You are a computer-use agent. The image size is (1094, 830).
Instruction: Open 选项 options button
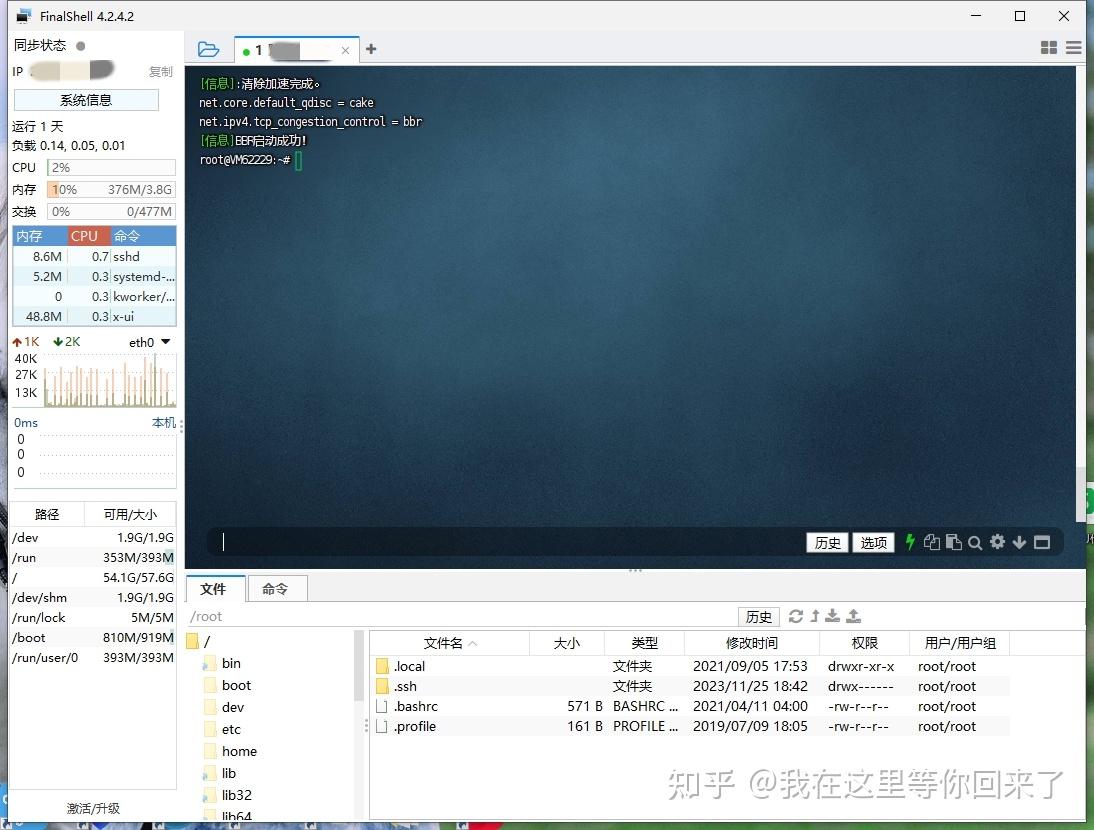874,543
